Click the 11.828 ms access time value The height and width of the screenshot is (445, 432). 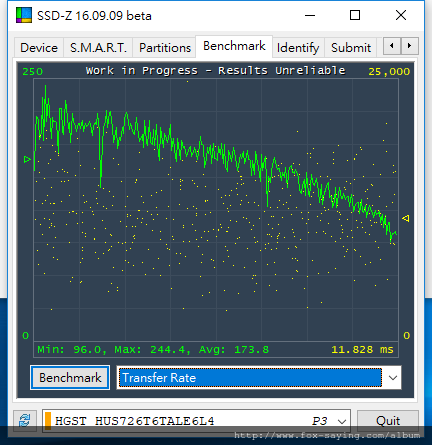362,349
